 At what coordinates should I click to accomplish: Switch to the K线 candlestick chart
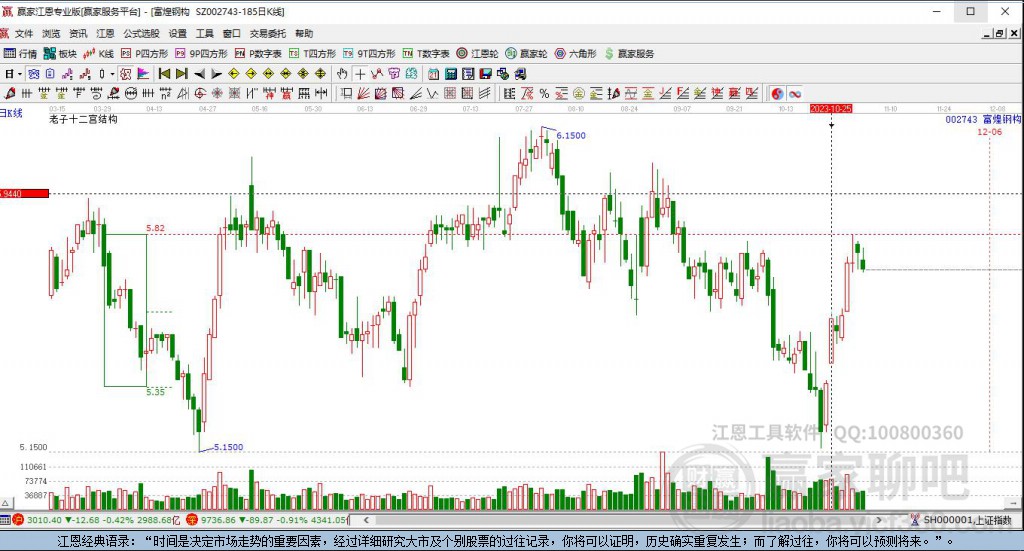pyautogui.click(x=98, y=54)
